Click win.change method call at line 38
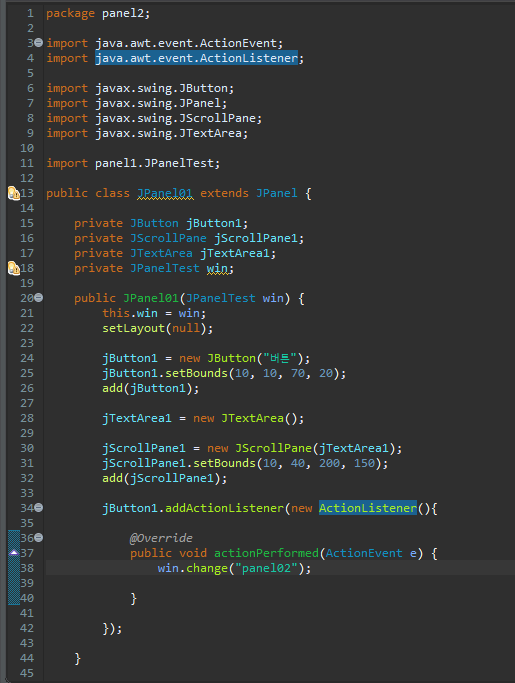The image size is (515, 683). (234, 568)
